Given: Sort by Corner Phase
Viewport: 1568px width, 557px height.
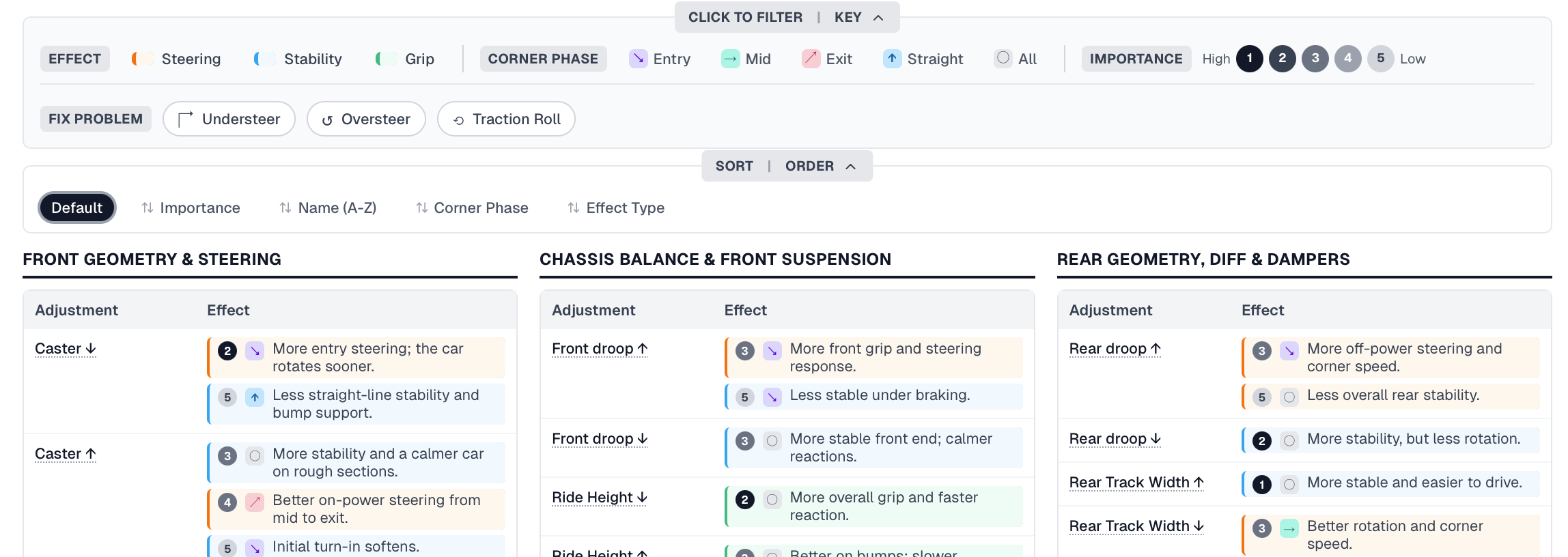Looking at the screenshot, I should 472,208.
